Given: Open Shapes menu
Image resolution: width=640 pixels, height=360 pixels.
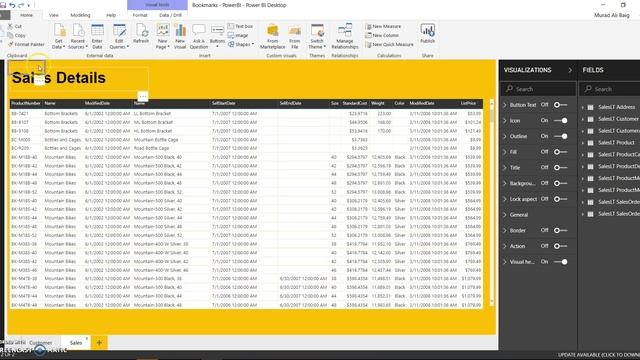Looking at the screenshot, I should tap(241, 44).
